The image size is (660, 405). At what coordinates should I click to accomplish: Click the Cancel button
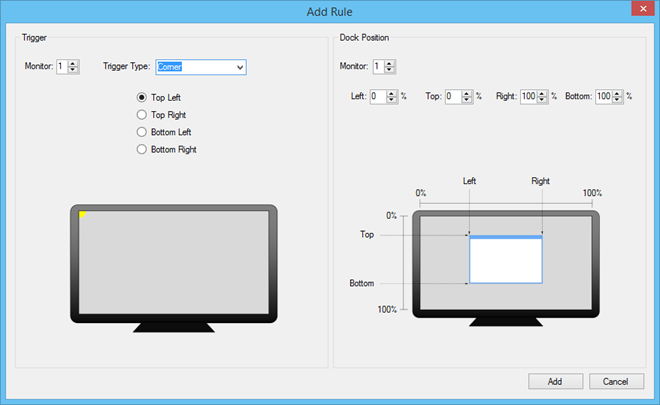tap(616, 381)
